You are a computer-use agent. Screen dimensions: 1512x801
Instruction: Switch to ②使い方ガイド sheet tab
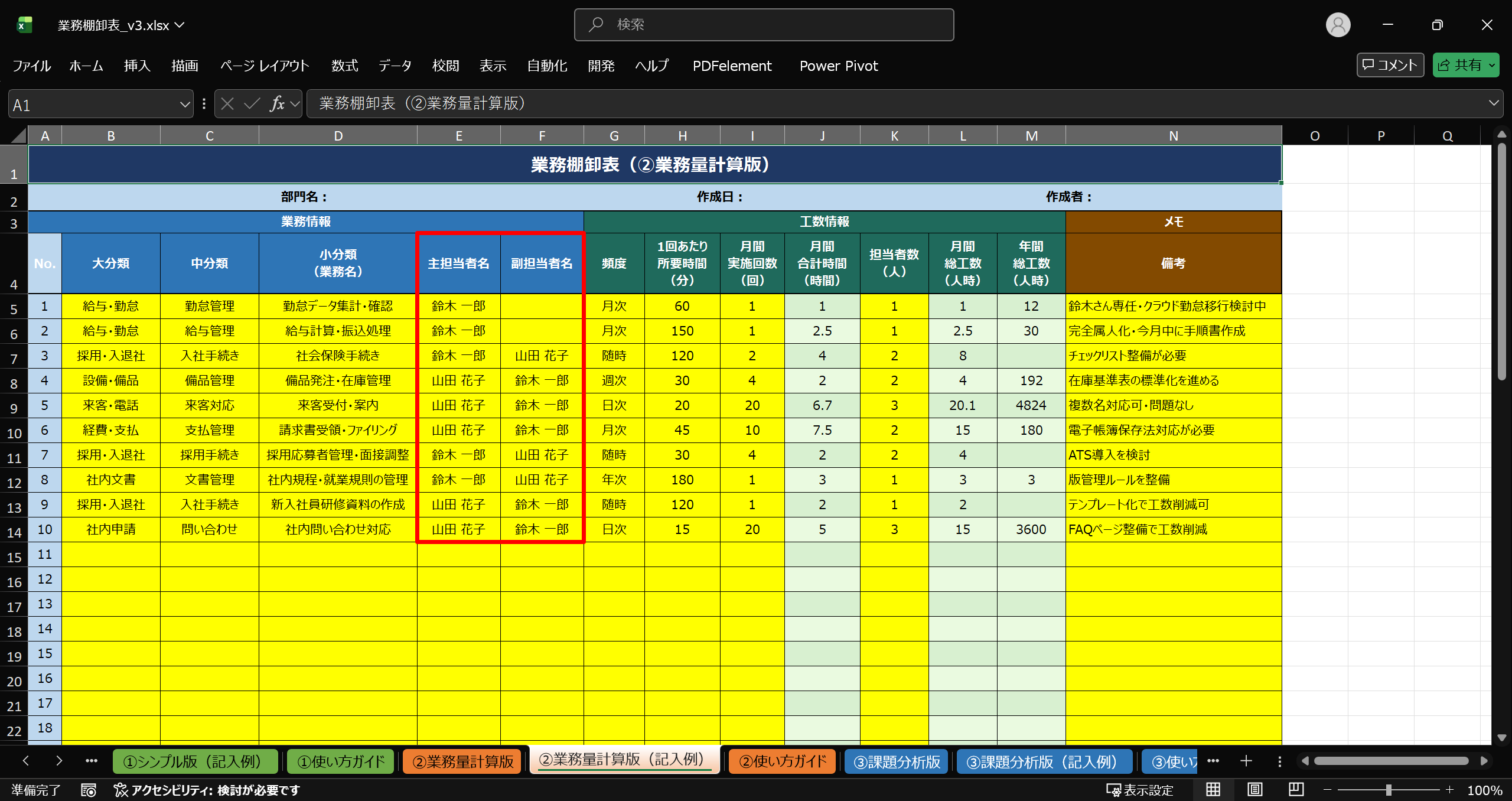782,761
